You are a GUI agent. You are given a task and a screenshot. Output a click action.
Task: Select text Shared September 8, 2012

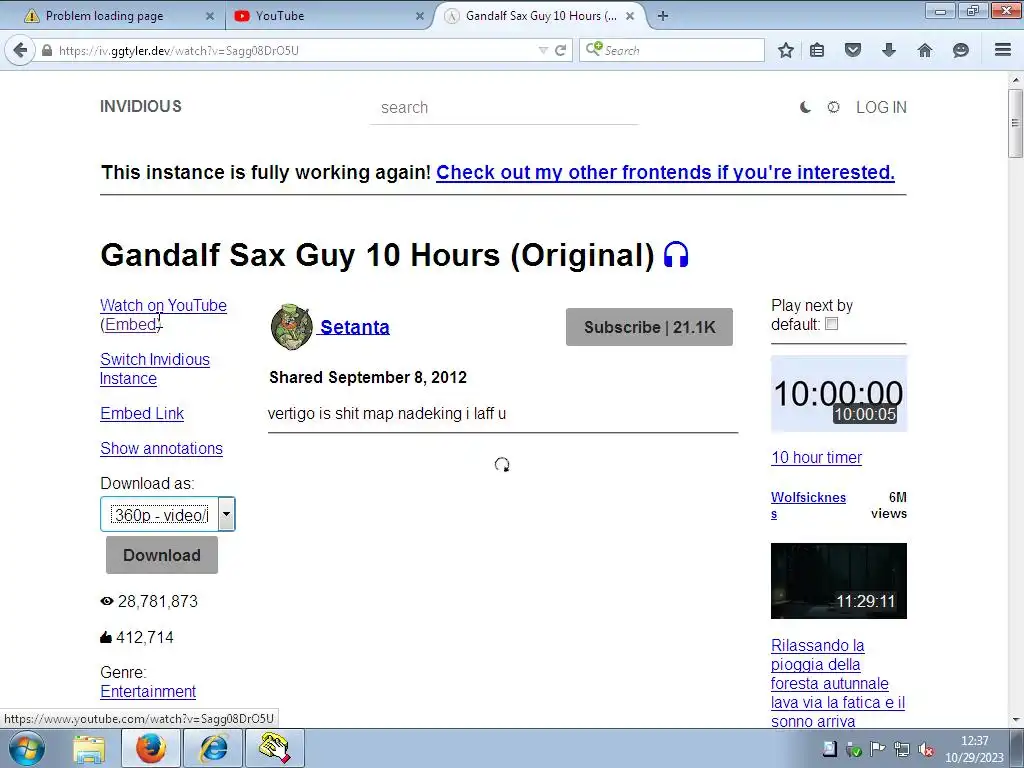tap(368, 377)
